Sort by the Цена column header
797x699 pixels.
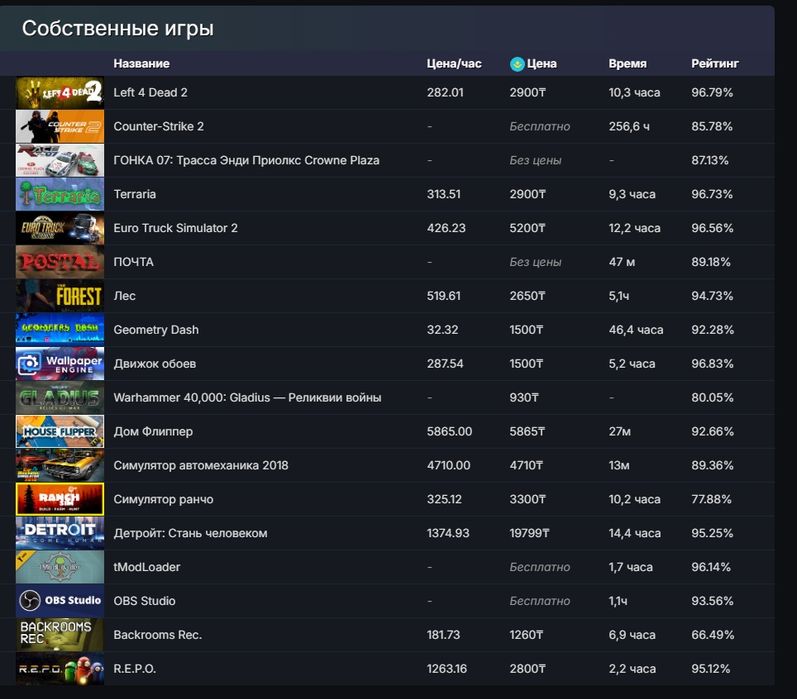[542, 64]
